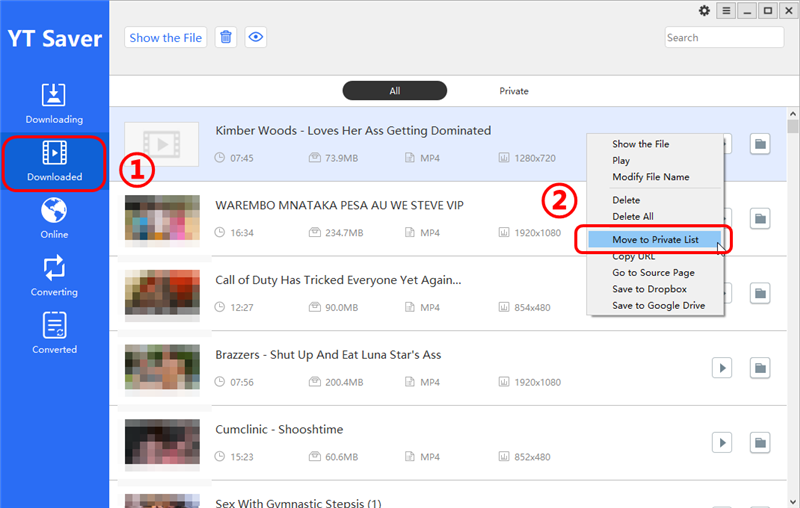Click 'Call of Duty Has Tricked Everyone' title
Viewport: 800px width, 508px height.
pyautogui.click(x=338, y=280)
